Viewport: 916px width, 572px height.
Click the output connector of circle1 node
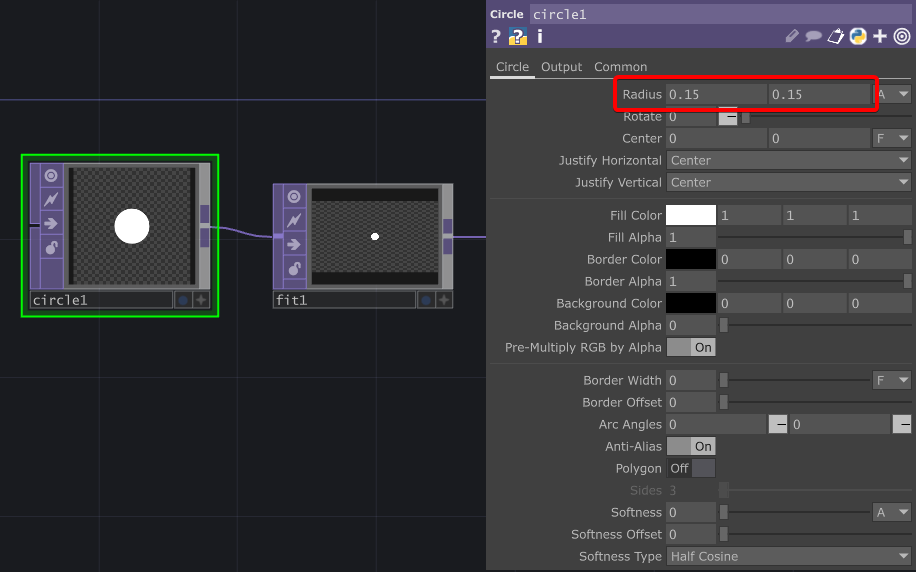tap(204, 226)
